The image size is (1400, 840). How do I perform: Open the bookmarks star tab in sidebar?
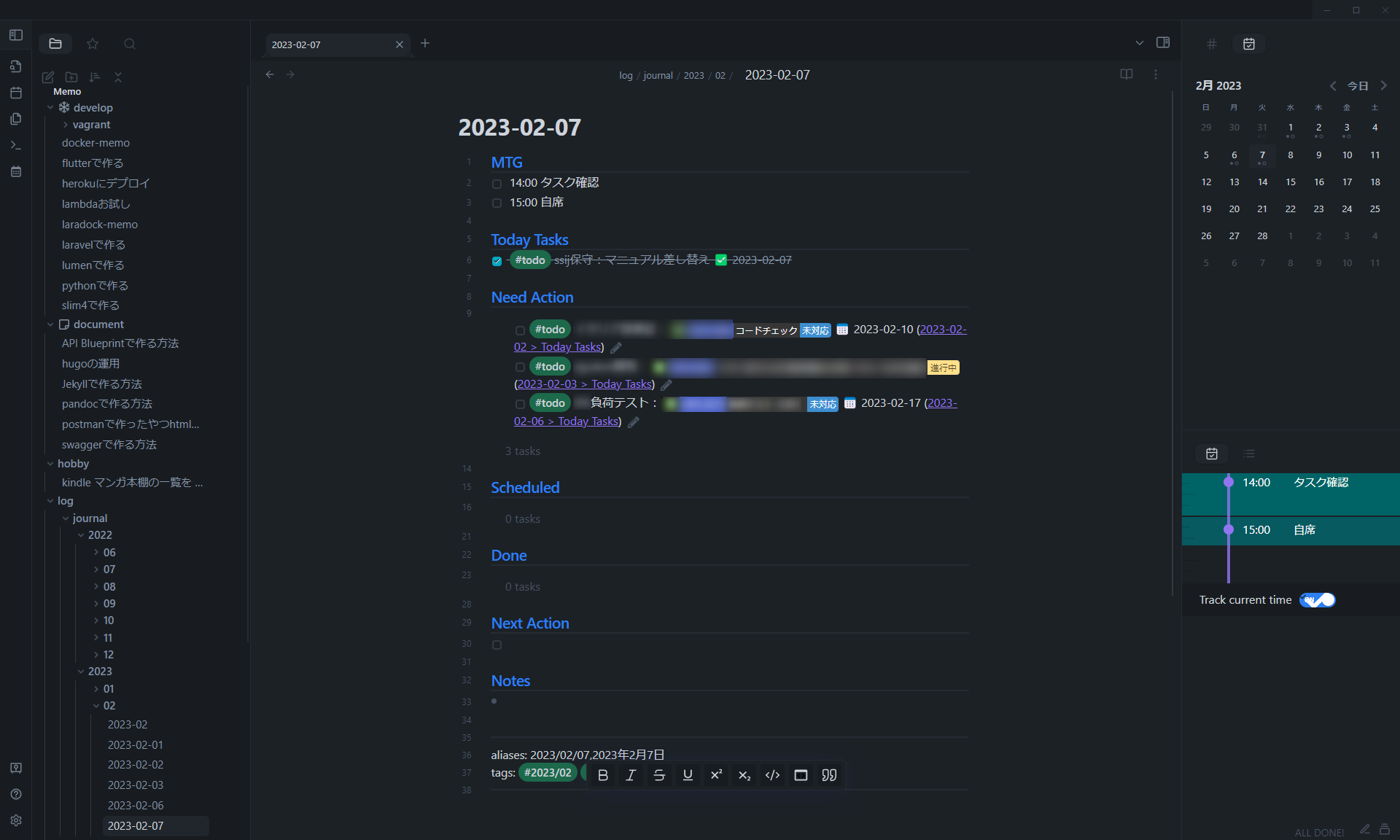coord(93,44)
